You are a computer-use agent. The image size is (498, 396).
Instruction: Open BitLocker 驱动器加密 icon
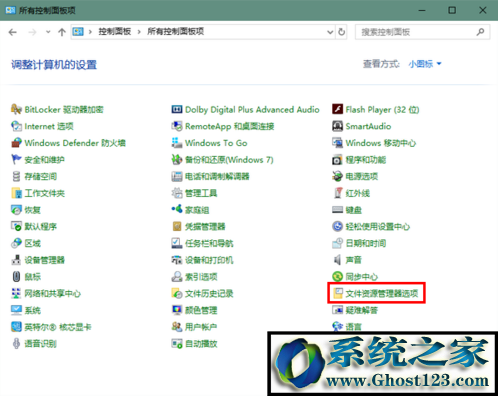click(16, 109)
